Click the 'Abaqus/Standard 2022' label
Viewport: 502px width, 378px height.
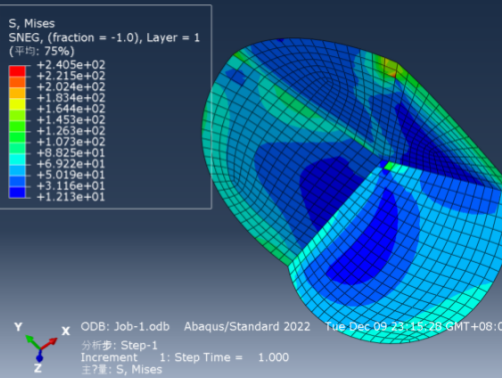click(247, 327)
